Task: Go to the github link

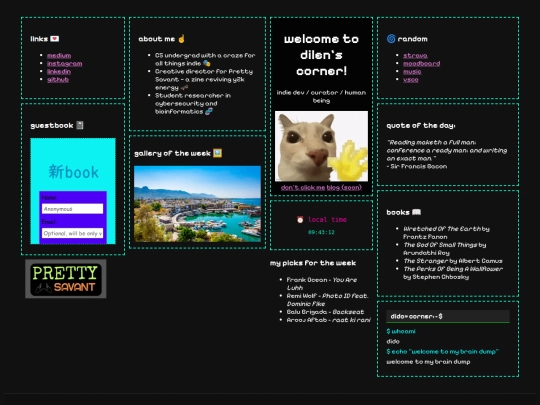Action: [58, 80]
